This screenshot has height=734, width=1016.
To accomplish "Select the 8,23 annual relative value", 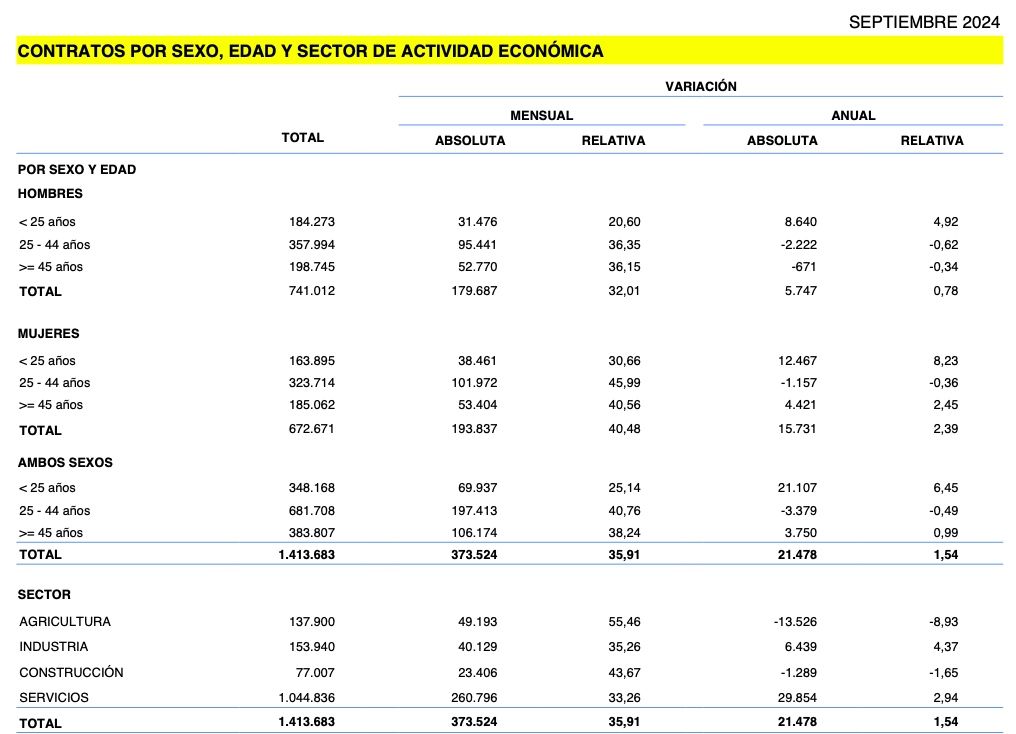I will point(944,361).
